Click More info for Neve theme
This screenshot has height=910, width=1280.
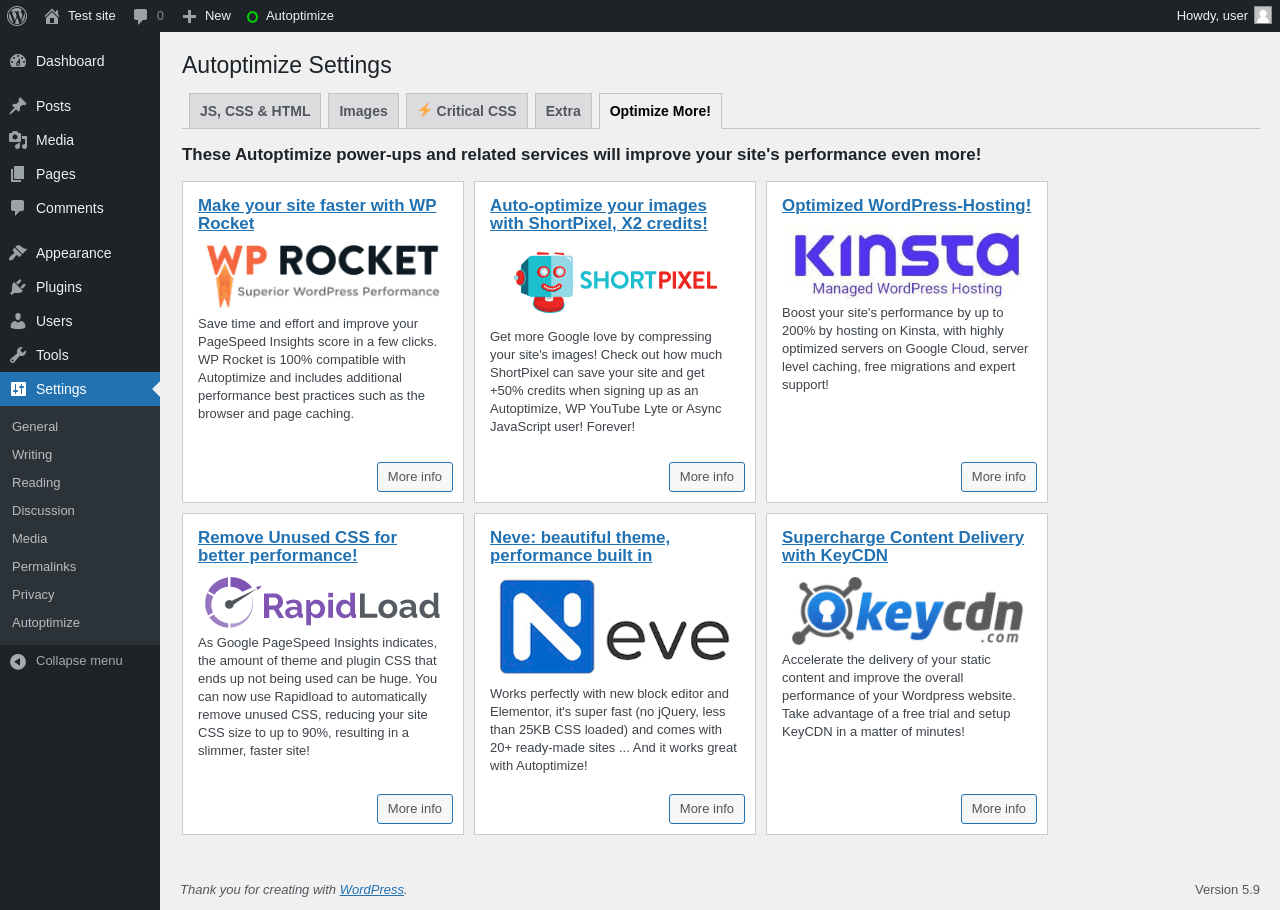click(x=707, y=809)
